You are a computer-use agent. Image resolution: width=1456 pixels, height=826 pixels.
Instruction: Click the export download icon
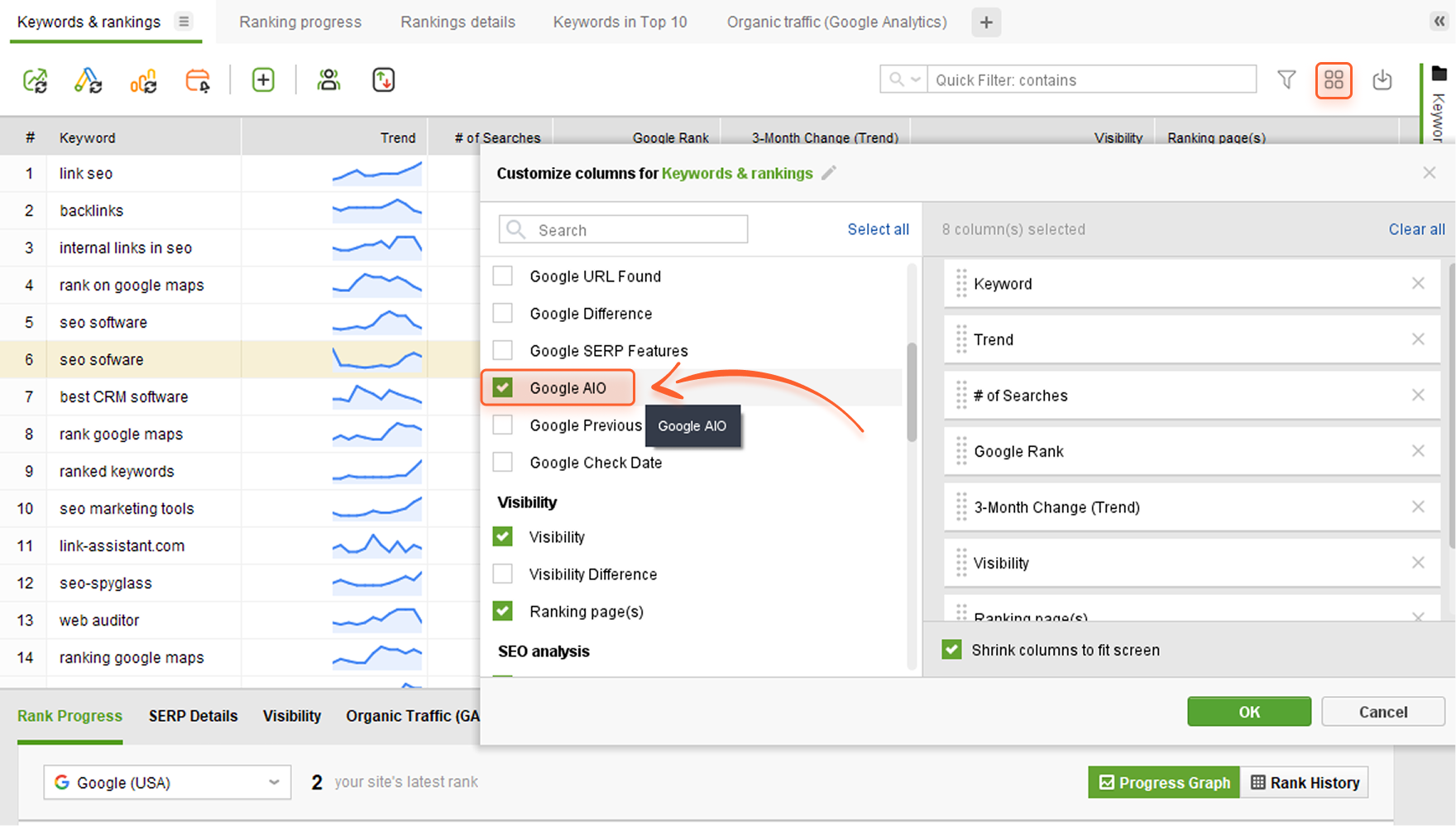click(1382, 80)
